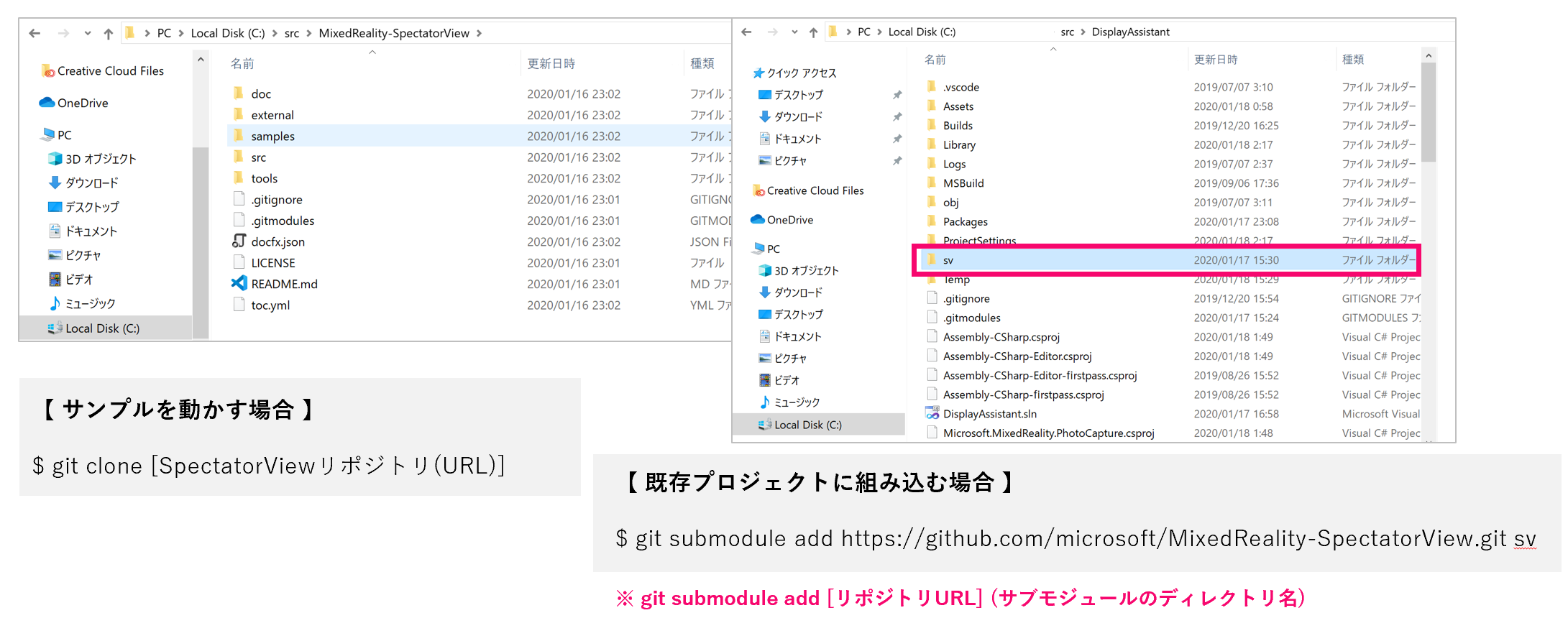1568x618 pixels.
Task: Select the LICENSE file
Action: point(273,263)
